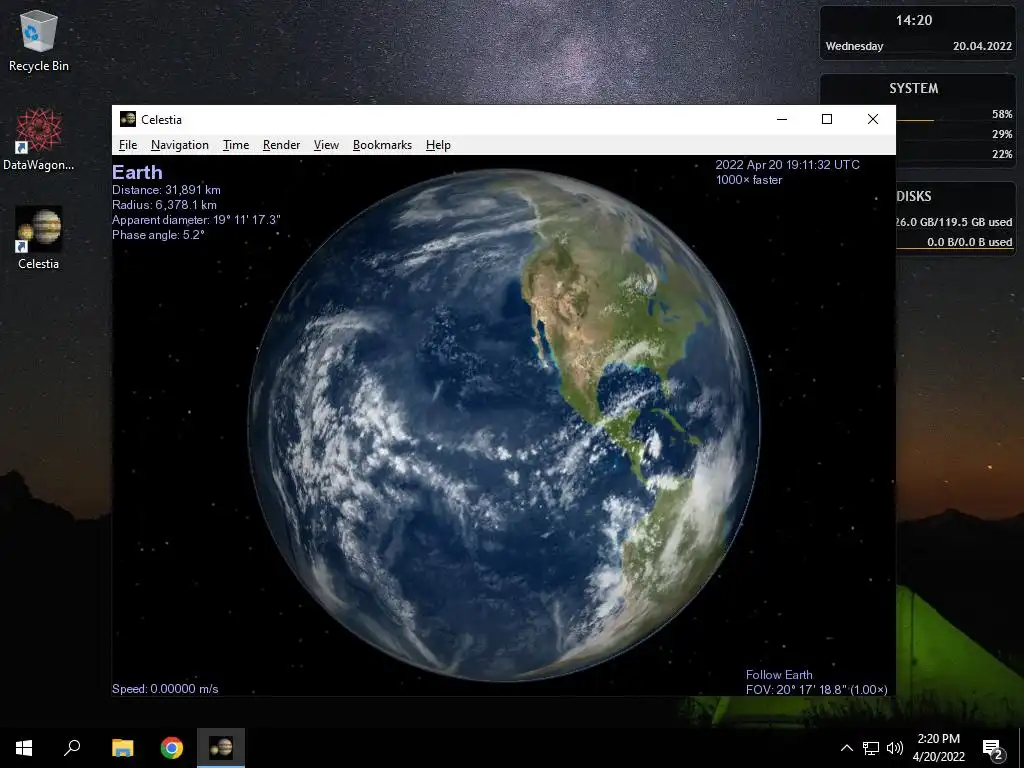Close the Celestia window

pos(872,119)
